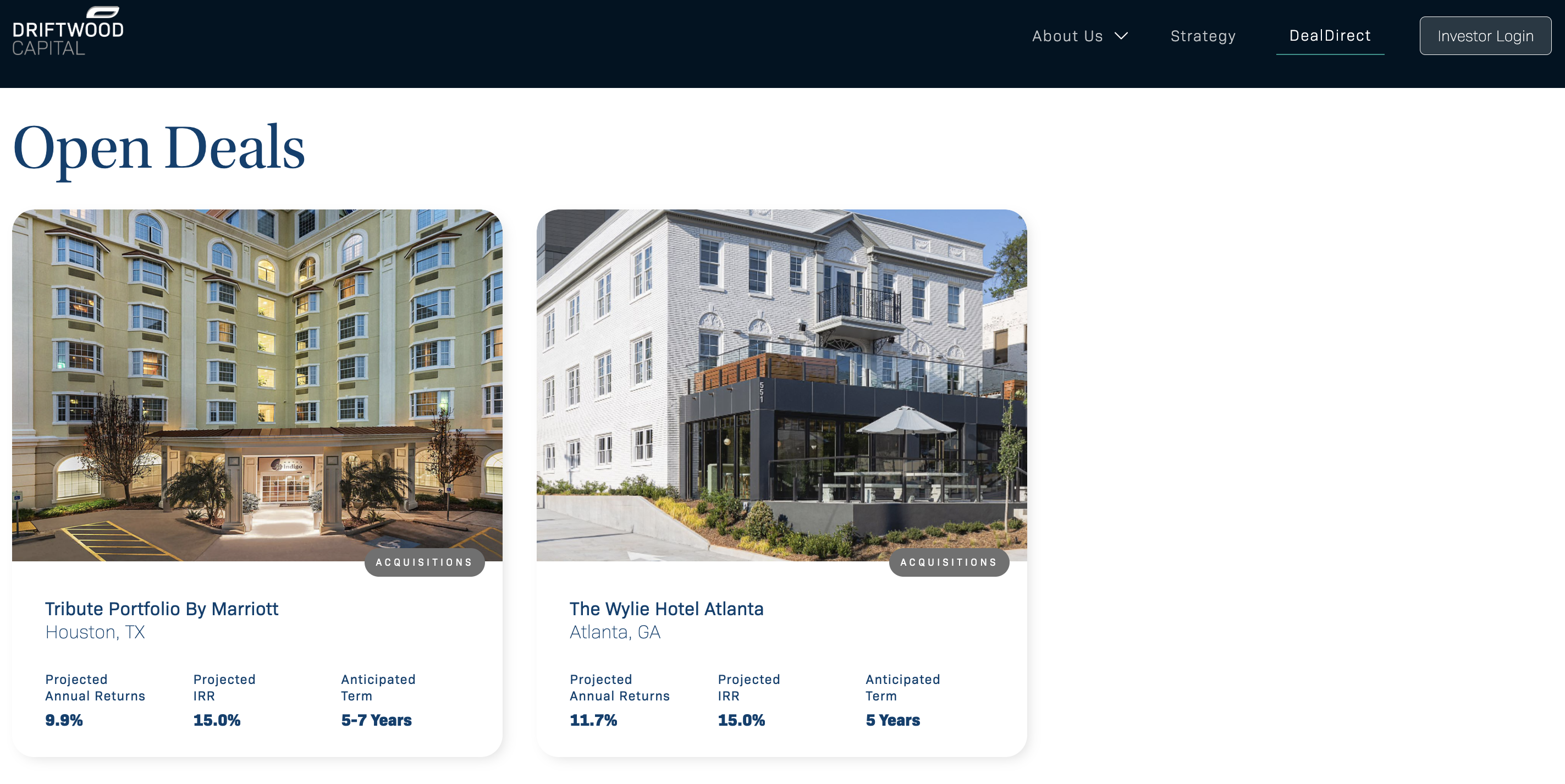This screenshot has width=1565, height=784.
Task: Select the 9.9% projected annual returns value
Action: (64, 720)
